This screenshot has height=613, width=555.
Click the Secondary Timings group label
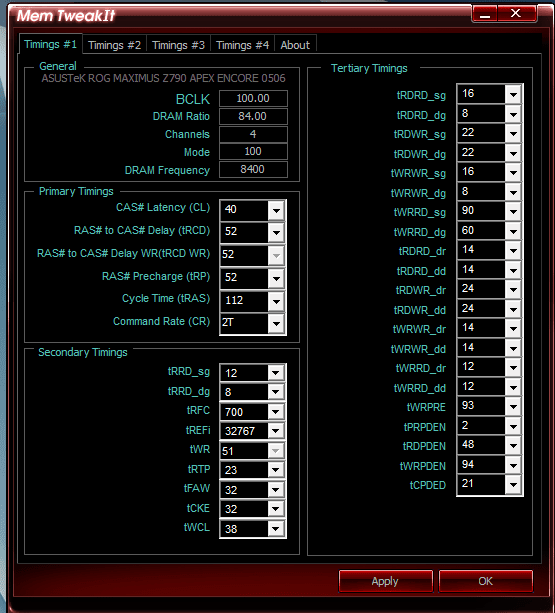click(82, 352)
